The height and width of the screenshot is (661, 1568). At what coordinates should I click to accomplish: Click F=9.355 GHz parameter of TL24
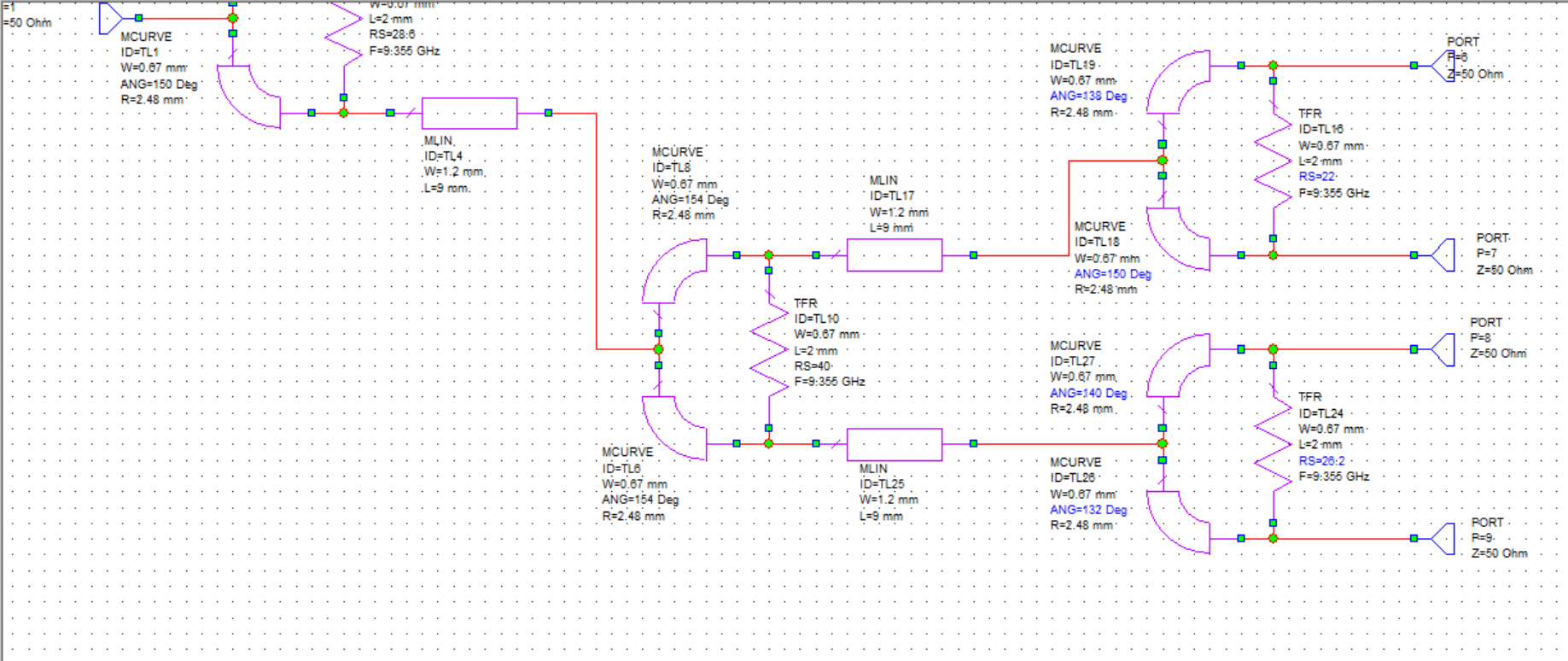[x=1334, y=476]
